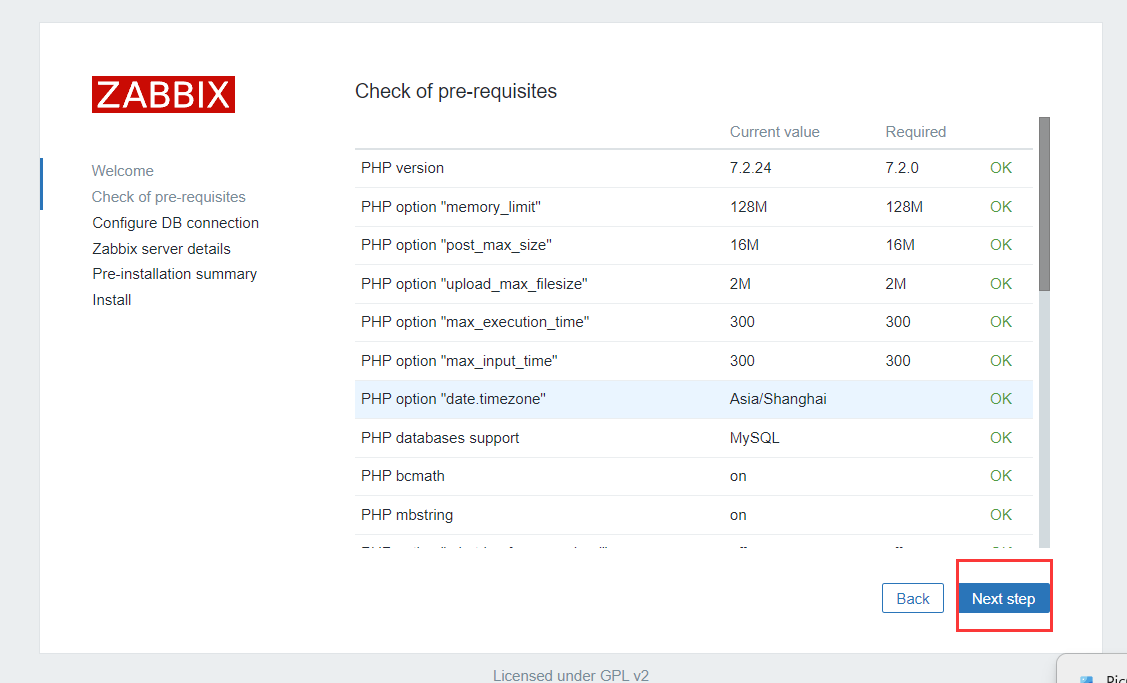Click PHP option "max_execution_time" label
This screenshot has width=1127, height=683.
(x=475, y=322)
